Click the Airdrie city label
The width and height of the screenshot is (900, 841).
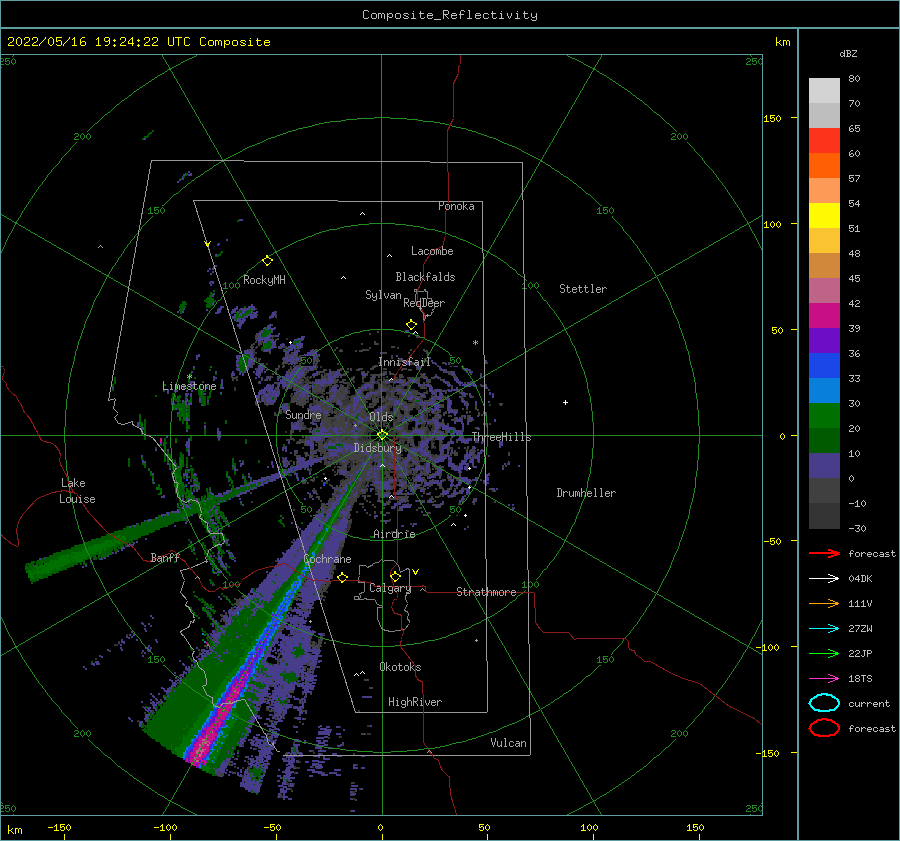click(394, 534)
